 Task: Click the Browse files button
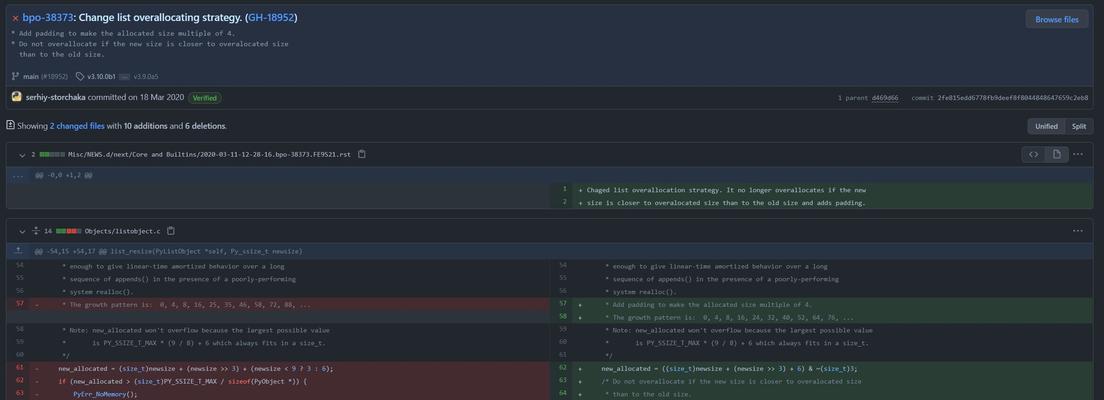(1056, 20)
